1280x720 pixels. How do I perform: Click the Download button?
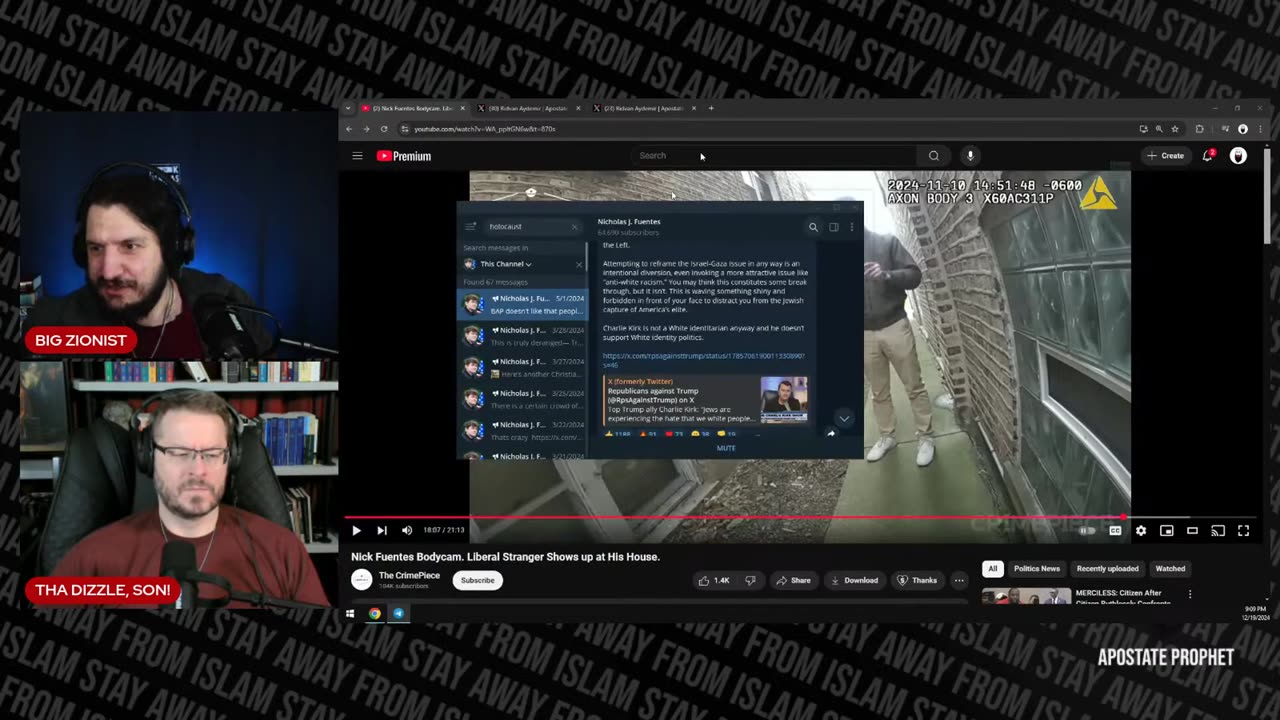coord(854,580)
